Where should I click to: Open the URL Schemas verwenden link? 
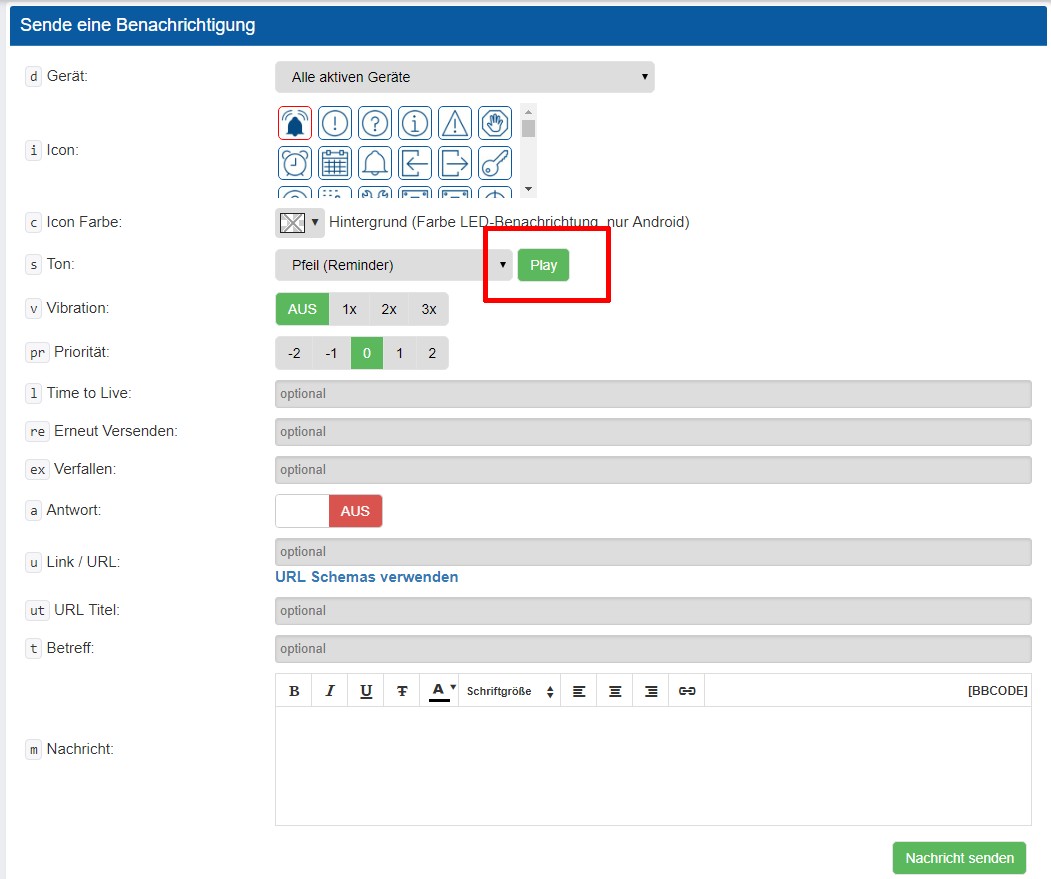[x=366, y=577]
